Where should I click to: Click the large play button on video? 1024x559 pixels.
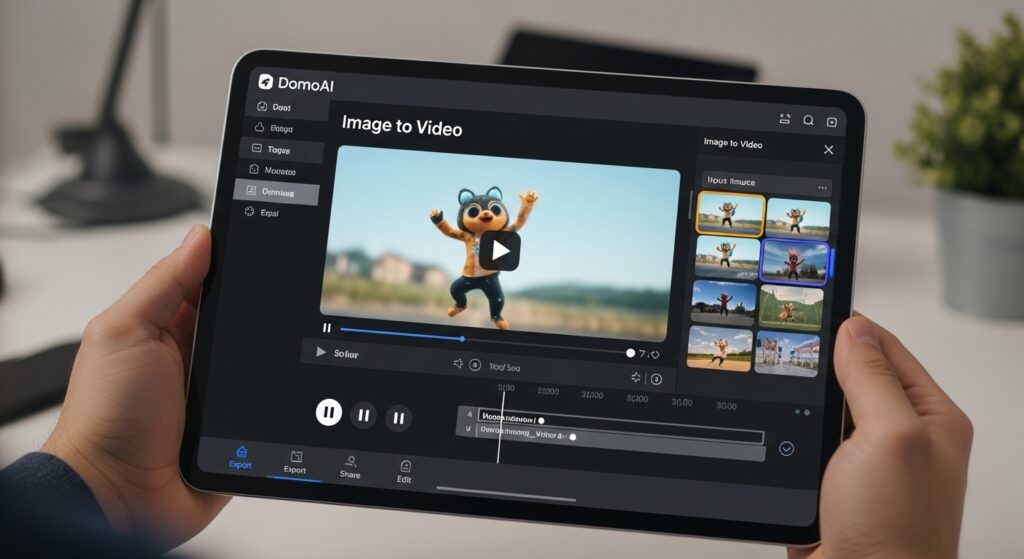coord(499,250)
